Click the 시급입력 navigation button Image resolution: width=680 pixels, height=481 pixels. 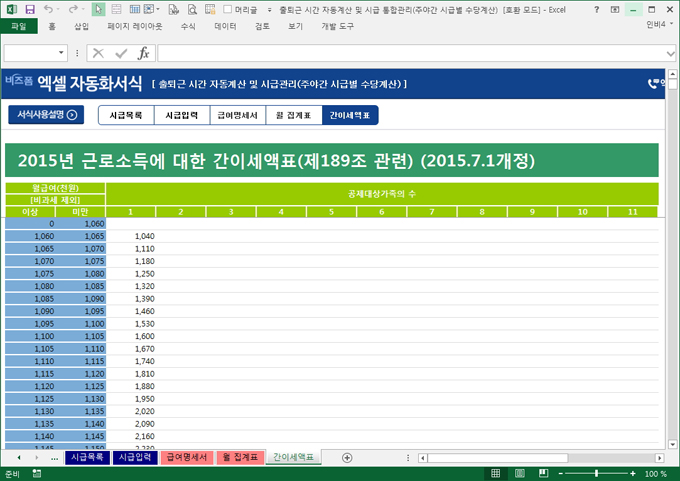point(181,116)
